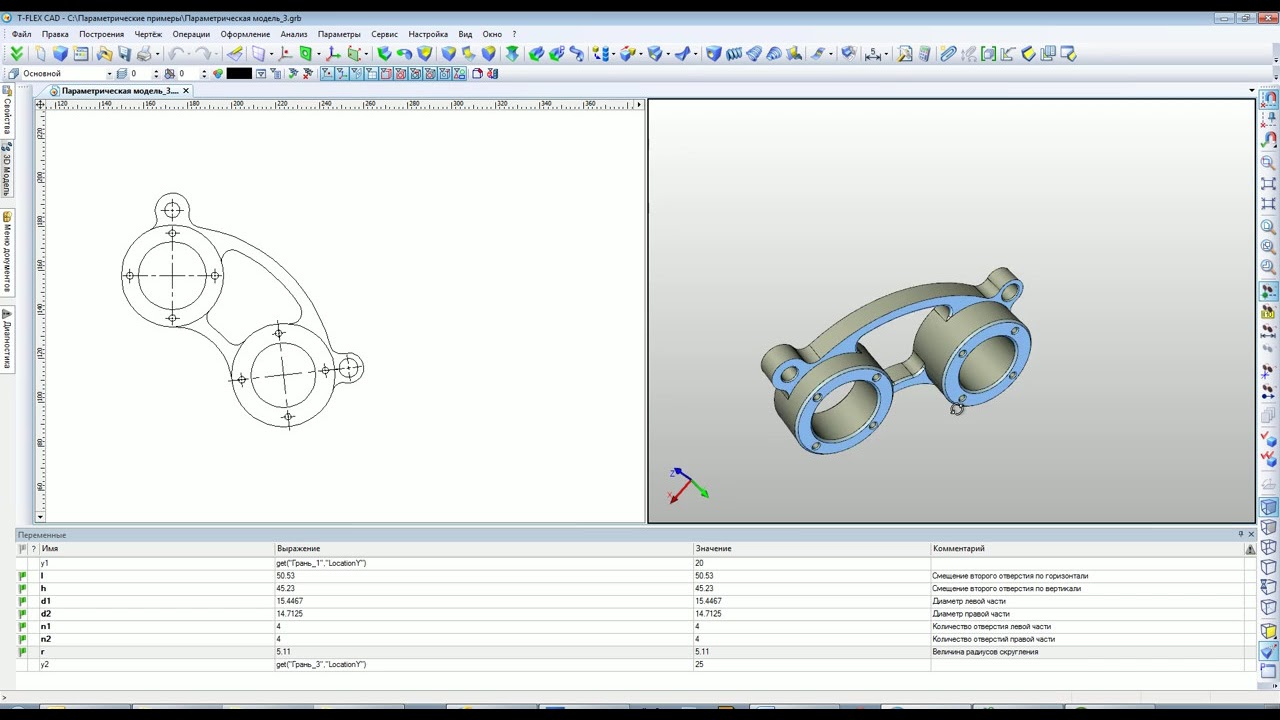
Task: Select comment Диаметр левой части
Action: tap(969, 601)
